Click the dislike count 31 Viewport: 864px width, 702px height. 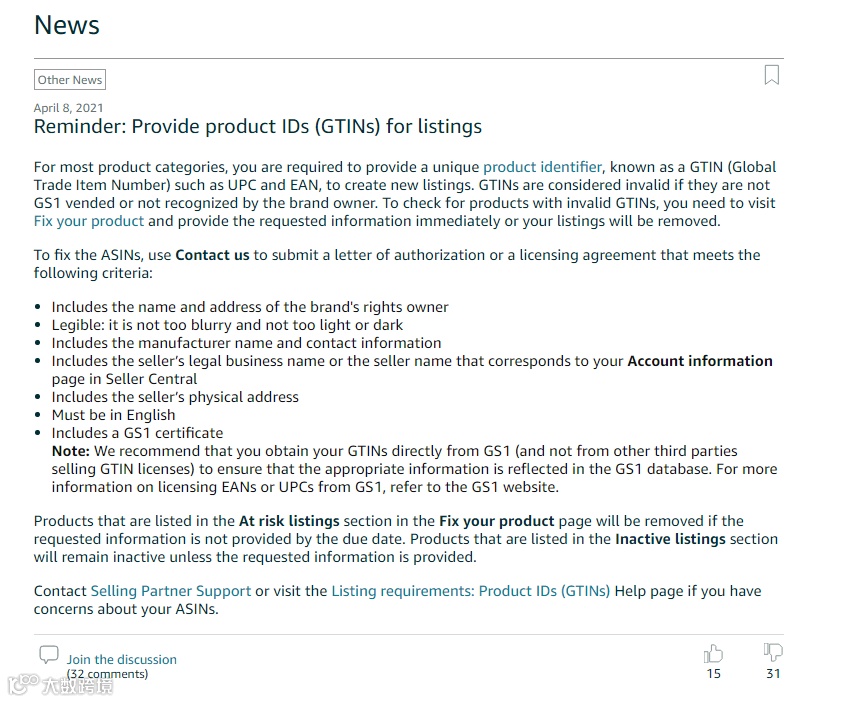pyautogui.click(x=773, y=674)
